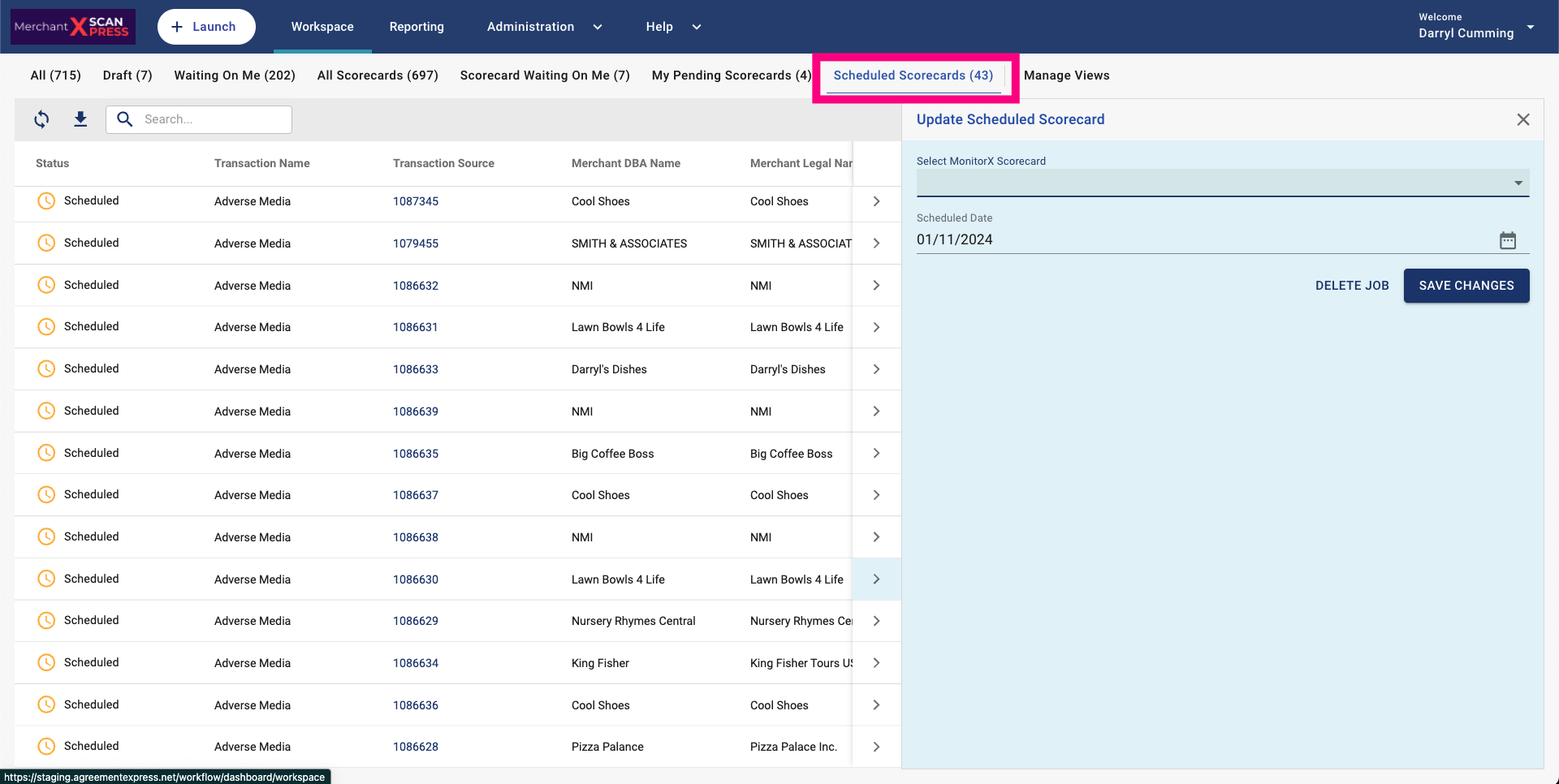Select Scheduled Scorecards (43) tab
This screenshot has height=784, width=1559.
[913, 75]
